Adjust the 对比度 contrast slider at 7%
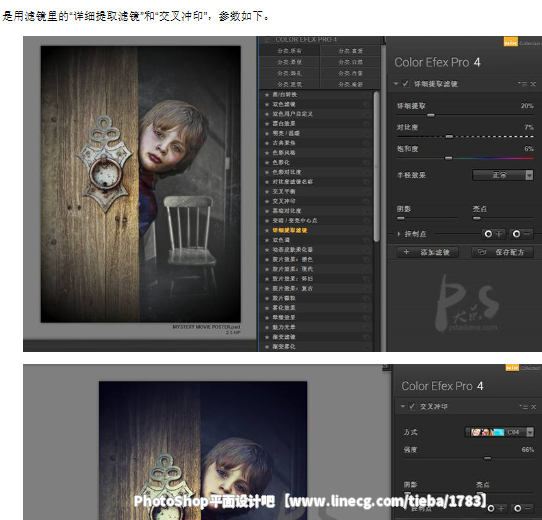Image resolution: width=542 pixels, height=520 pixels. [x=449, y=137]
